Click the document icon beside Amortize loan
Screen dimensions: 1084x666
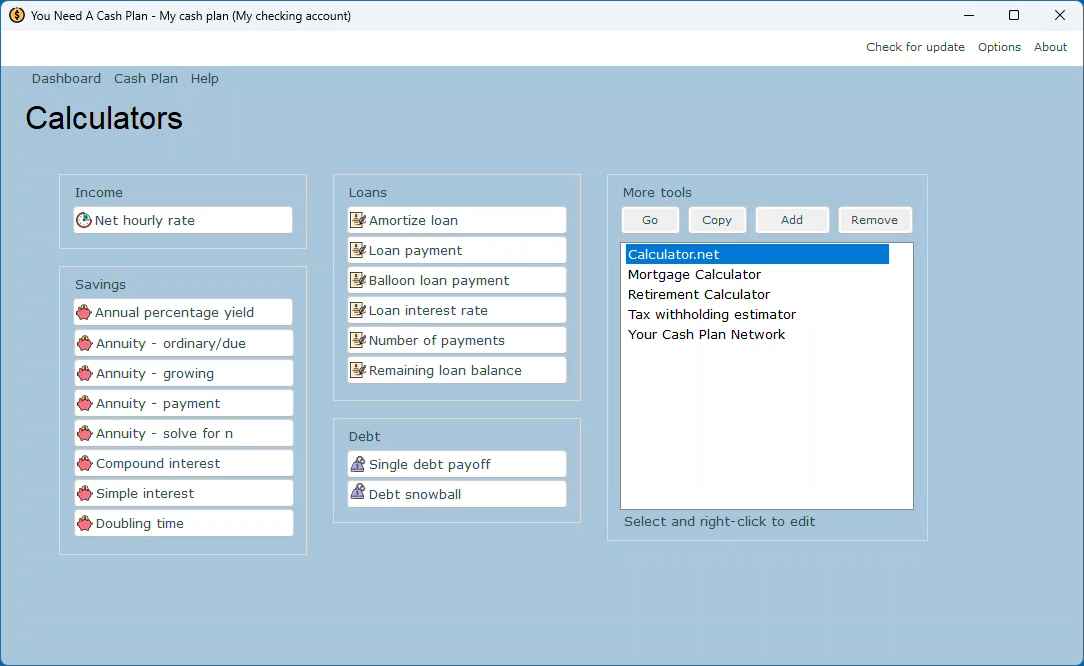tap(357, 220)
